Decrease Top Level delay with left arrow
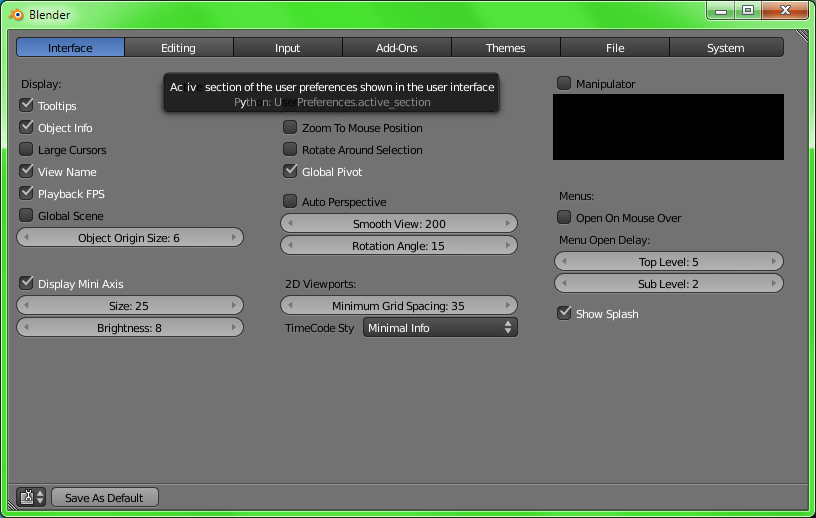Image resolution: width=816 pixels, height=518 pixels. pyautogui.click(x=564, y=261)
